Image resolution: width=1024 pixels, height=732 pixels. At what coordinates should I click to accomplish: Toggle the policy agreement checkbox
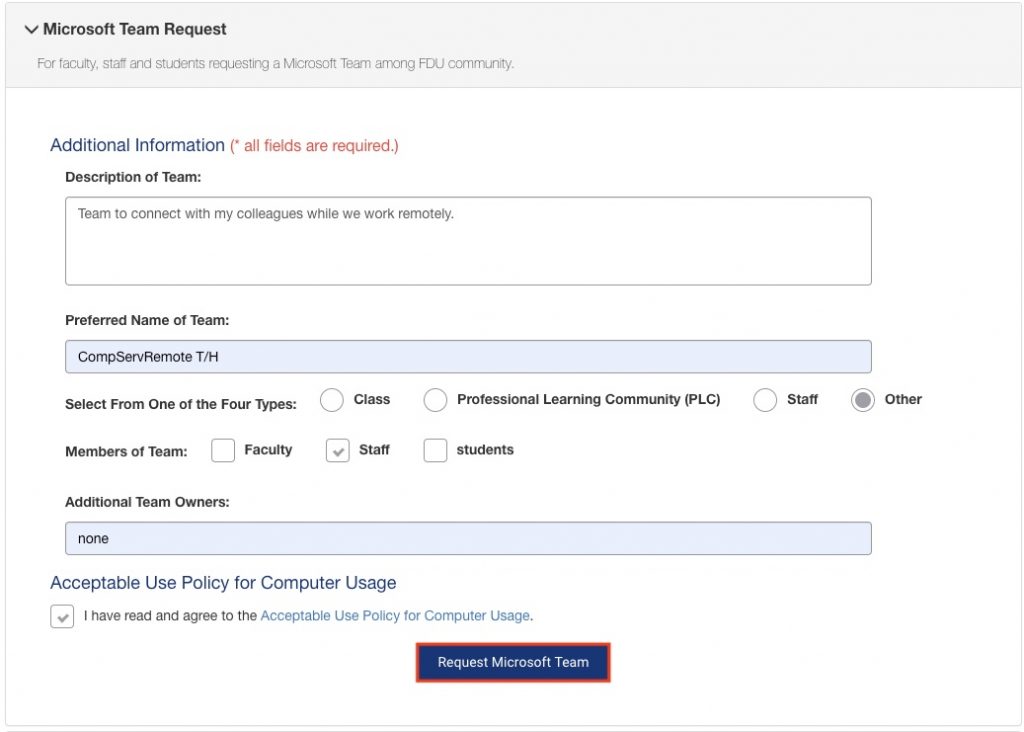[62, 616]
